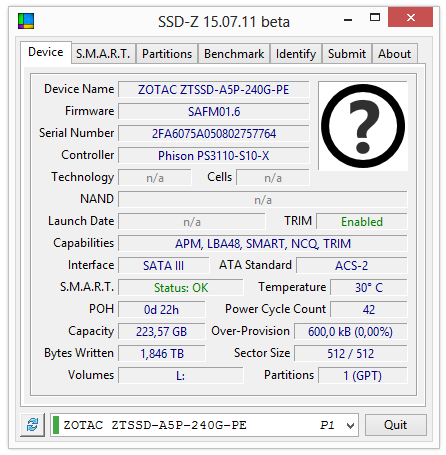Click the Interface value SATA III
446x455 pixels.
tap(164, 266)
